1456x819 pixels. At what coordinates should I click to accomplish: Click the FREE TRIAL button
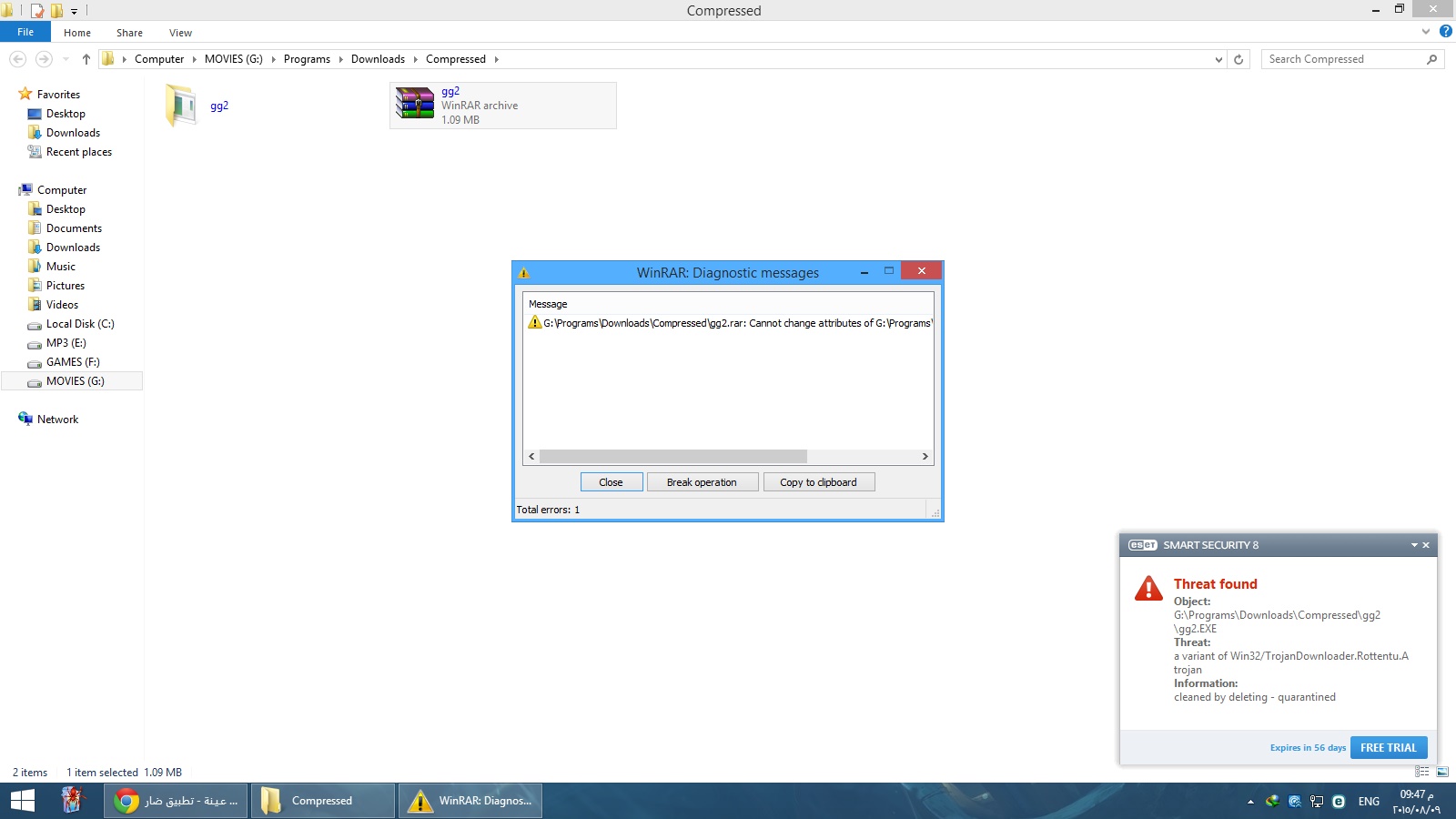[x=1389, y=747]
